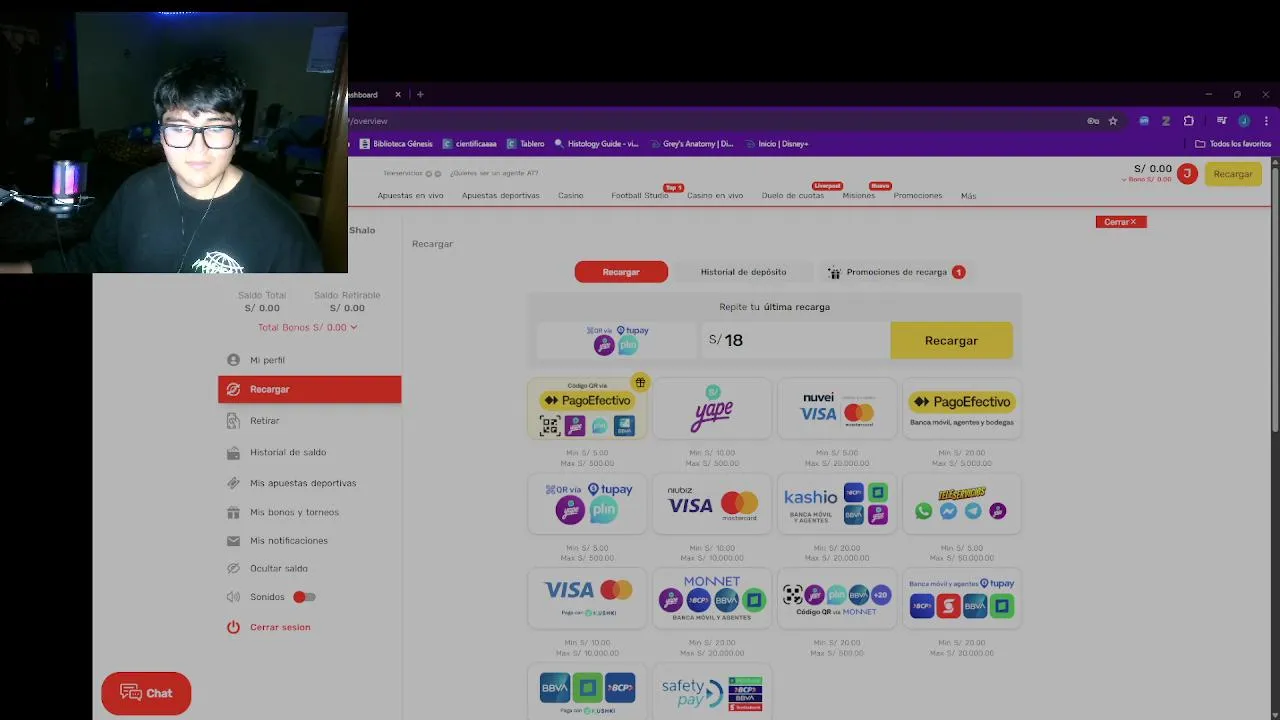Open the Chat support button
The image size is (1280, 720).
point(146,693)
